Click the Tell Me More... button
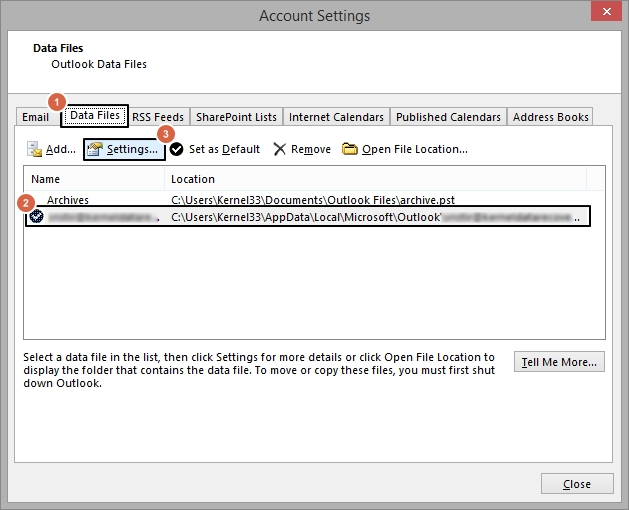 [x=559, y=362]
